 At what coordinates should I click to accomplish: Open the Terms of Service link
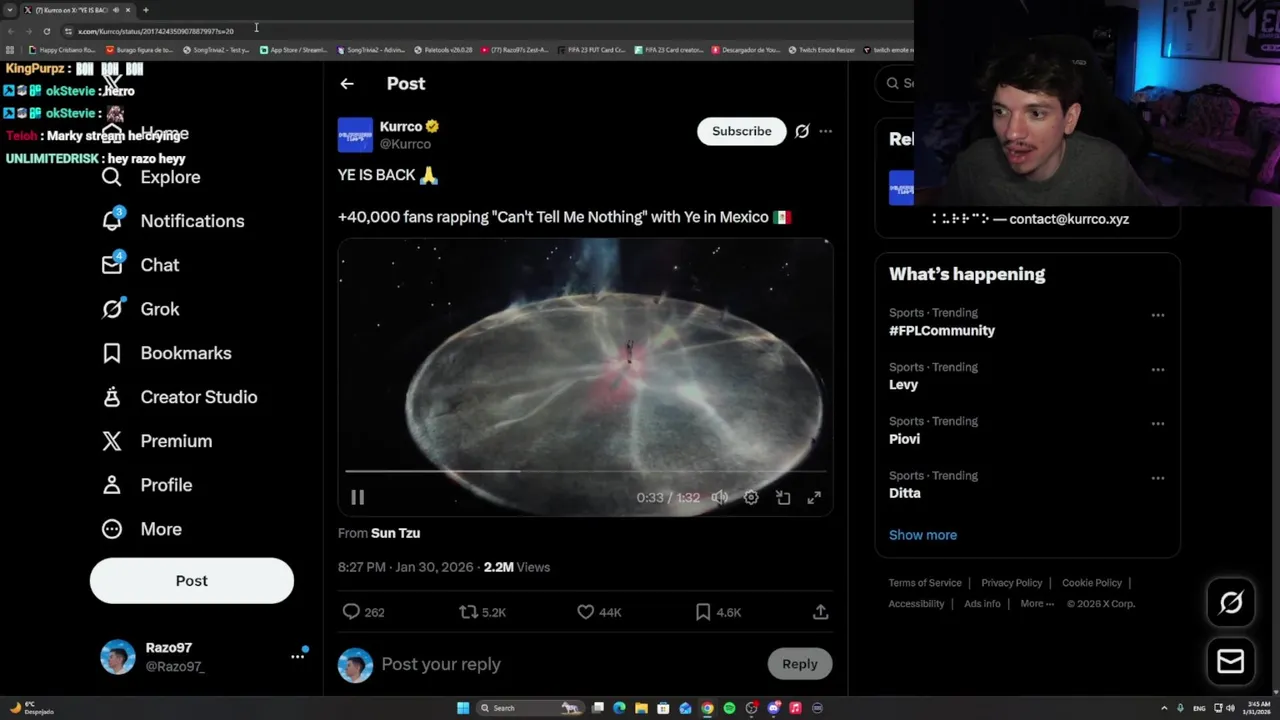coord(925,583)
